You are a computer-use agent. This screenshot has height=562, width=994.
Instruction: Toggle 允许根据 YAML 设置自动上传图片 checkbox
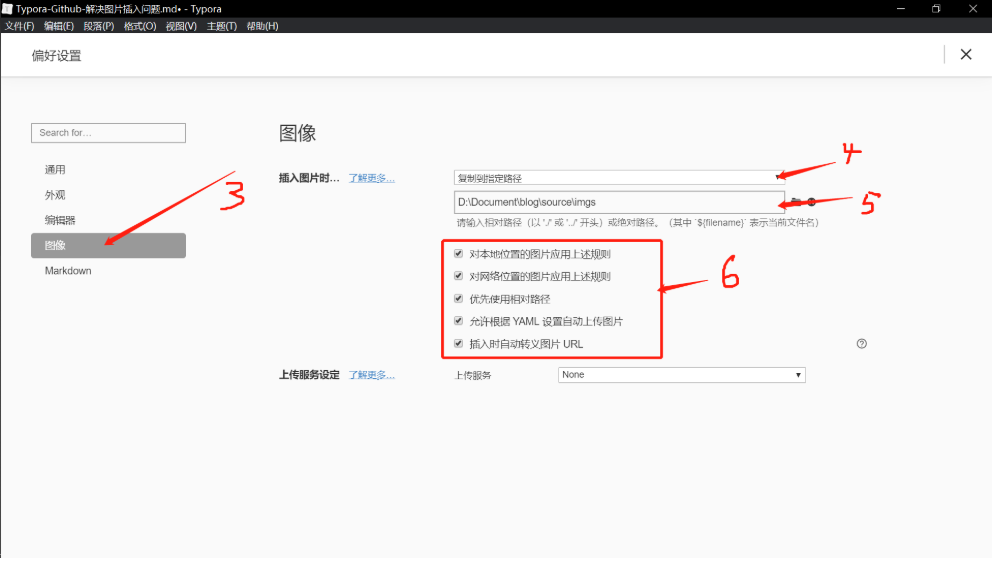pos(458,321)
